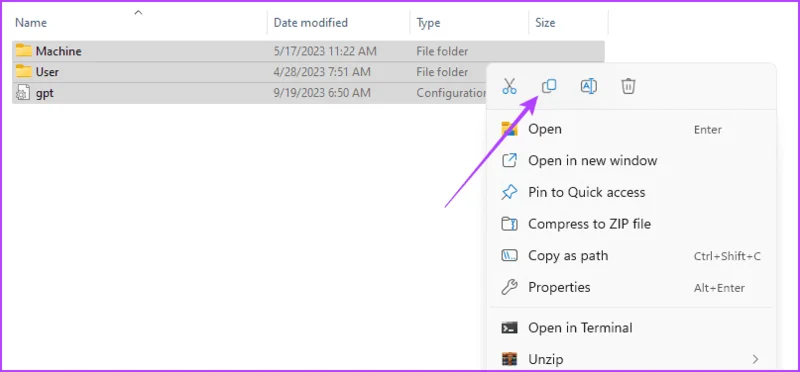
Task: Click the Copy as path icon
Action: tap(509, 256)
